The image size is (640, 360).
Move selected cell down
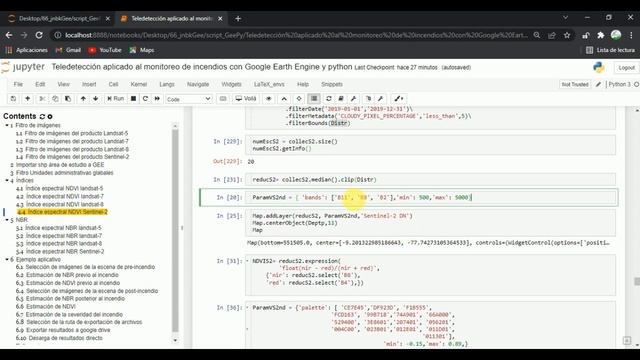(96, 99)
